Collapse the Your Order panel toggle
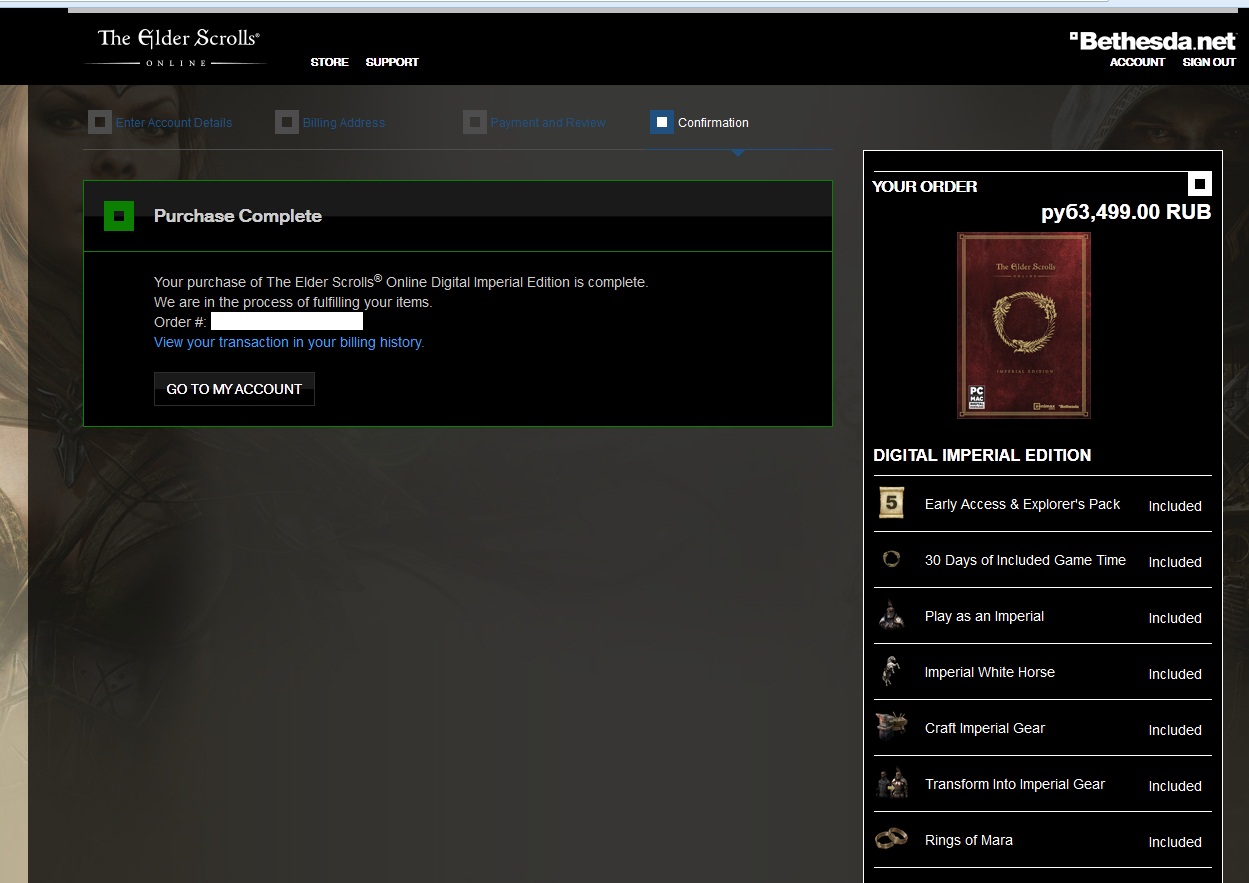The image size is (1249, 883). coord(1199,184)
